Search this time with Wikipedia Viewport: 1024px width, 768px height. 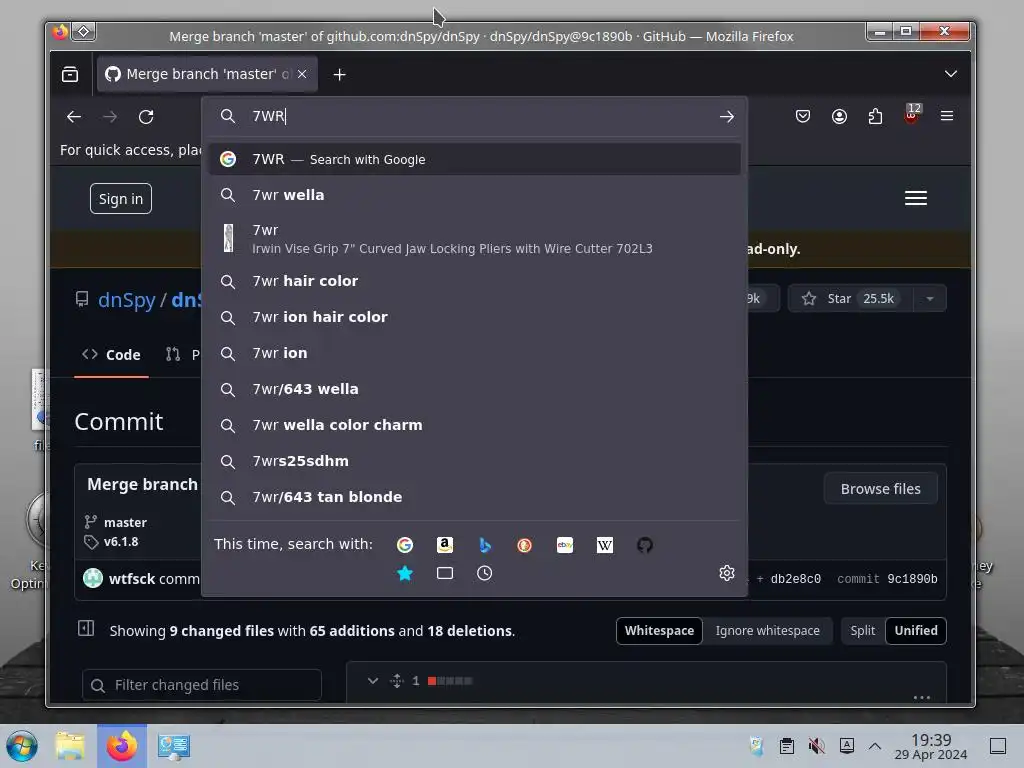605,545
